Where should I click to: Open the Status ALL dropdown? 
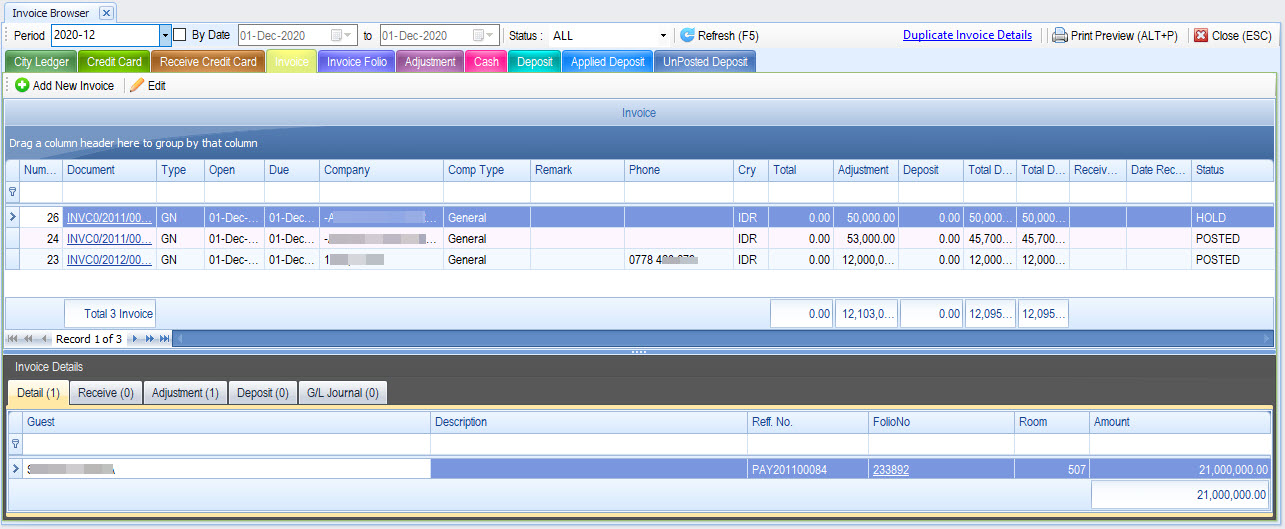coord(662,35)
